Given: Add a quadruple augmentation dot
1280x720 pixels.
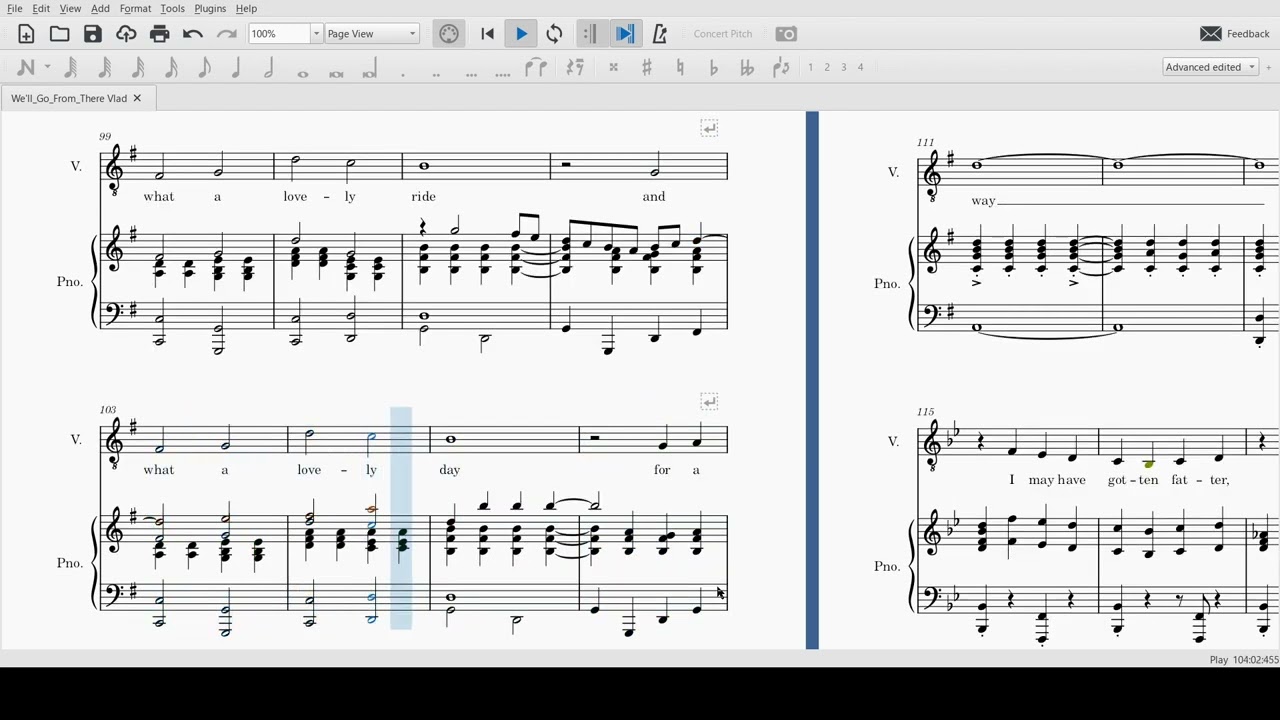Looking at the screenshot, I should point(503,73).
